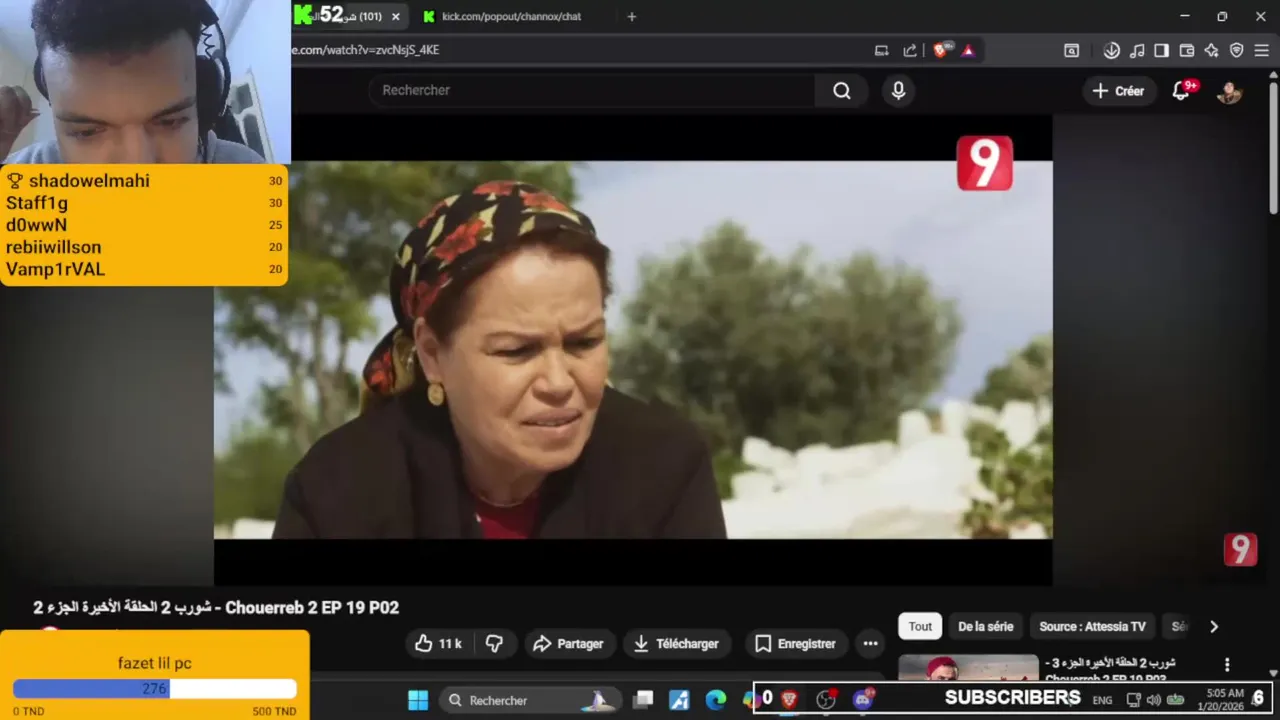Select the Tout filter chip
Image resolution: width=1280 pixels, height=720 pixels.
pos(920,627)
